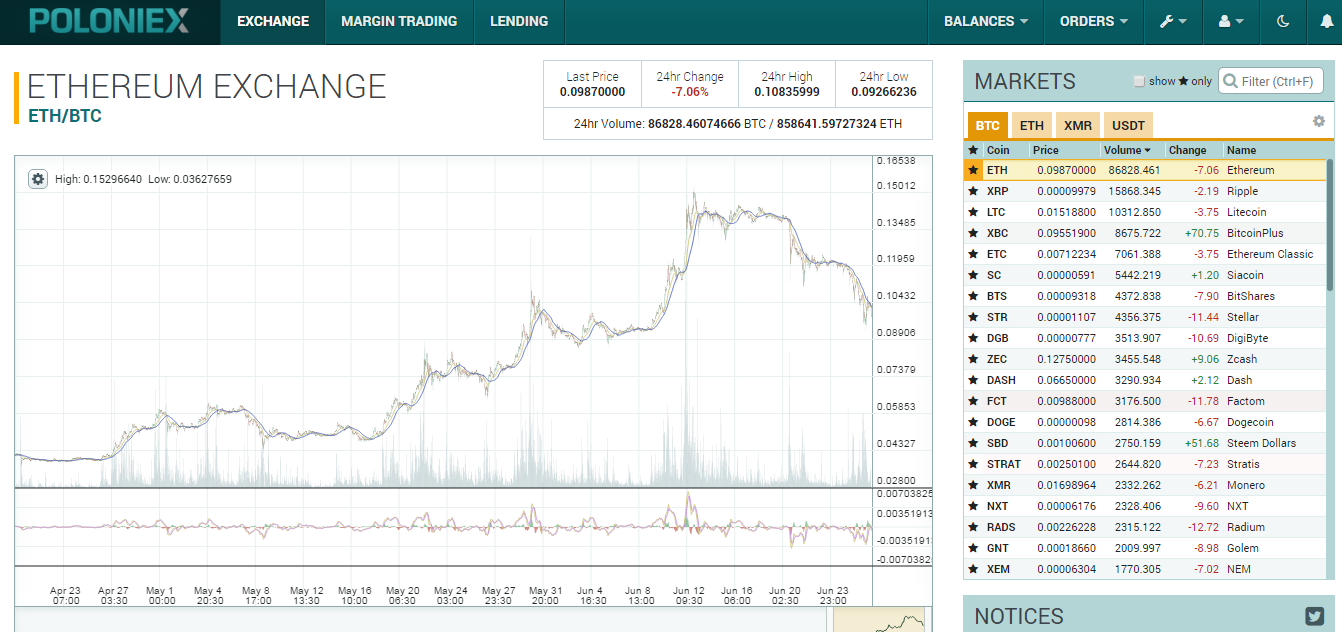Viewport: 1342px width, 632px height.
Task: Open Margin Trading page
Action: 399,21
